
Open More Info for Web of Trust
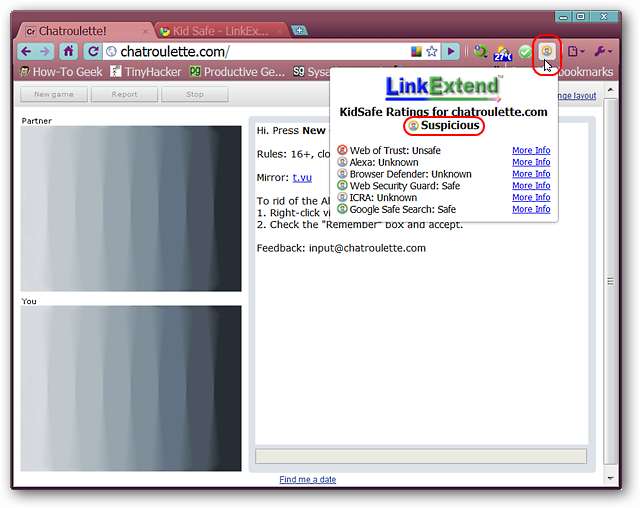click(531, 150)
